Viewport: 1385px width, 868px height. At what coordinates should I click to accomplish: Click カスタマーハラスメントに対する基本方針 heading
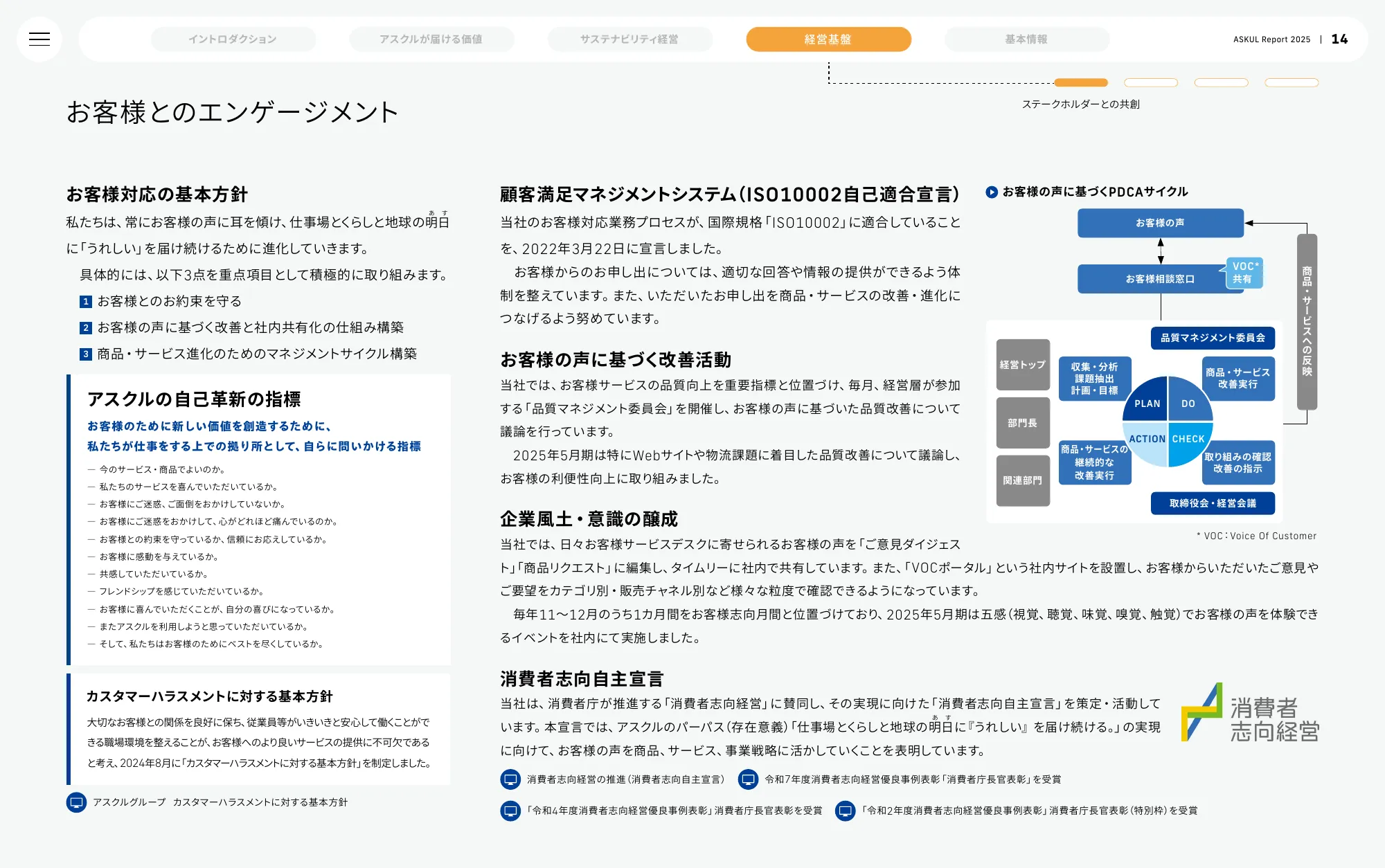[210, 696]
